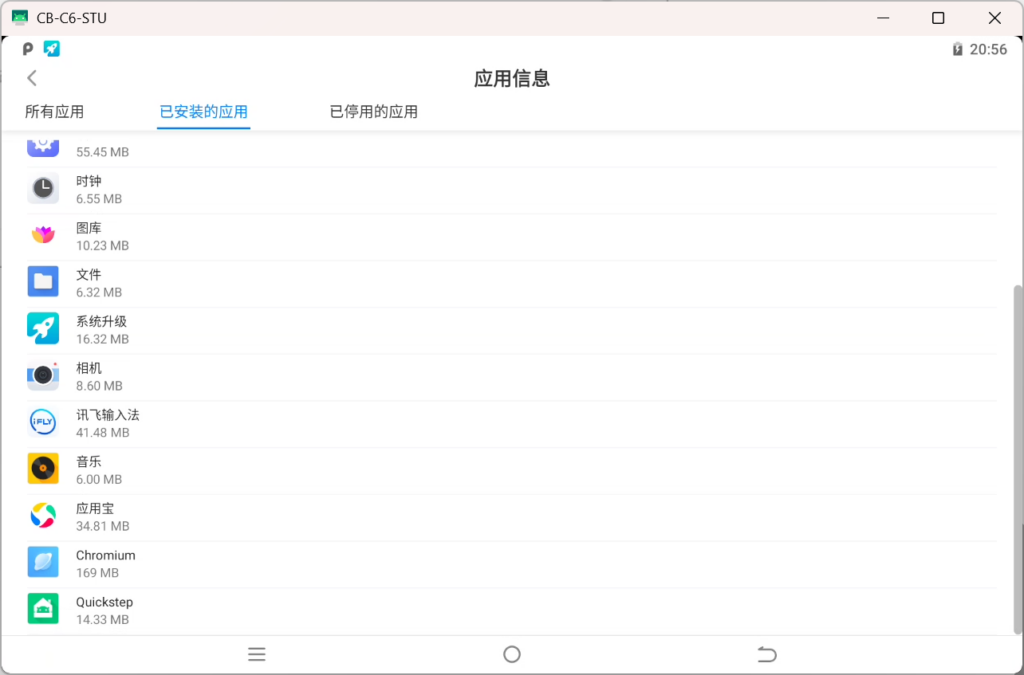The width and height of the screenshot is (1024, 675).
Task: Tap the home circle navigation button
Action: [x=512, y=654]
